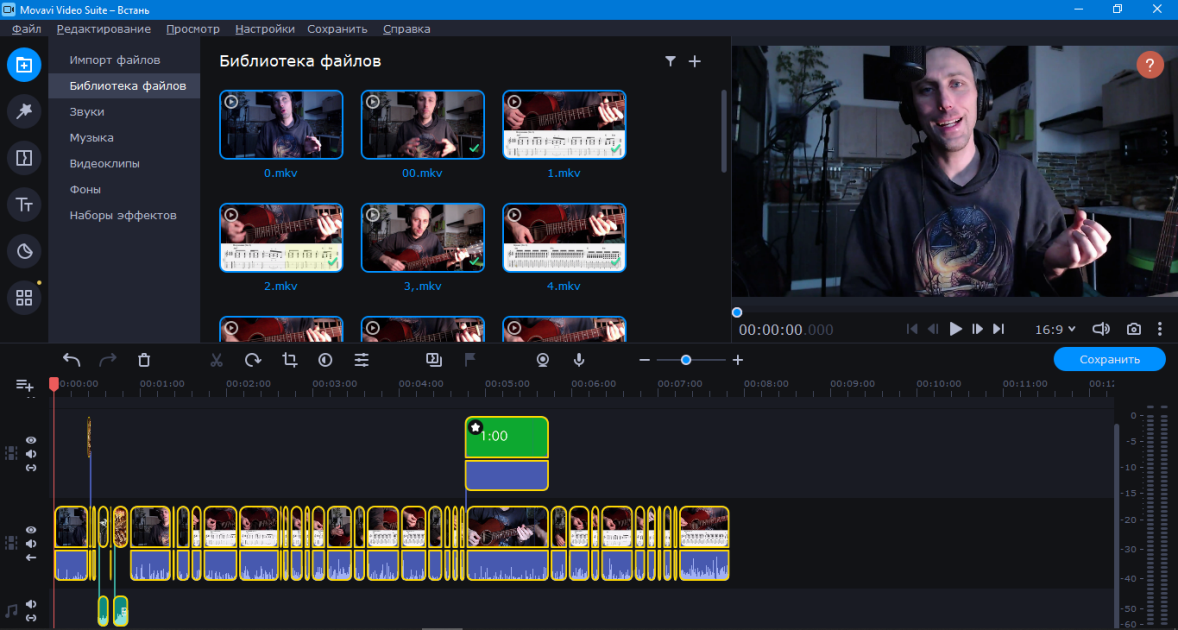The width and height of the screenshot is (1178, 630).
Task: Open the More tools grid icon
Action: tap(24, 298)
